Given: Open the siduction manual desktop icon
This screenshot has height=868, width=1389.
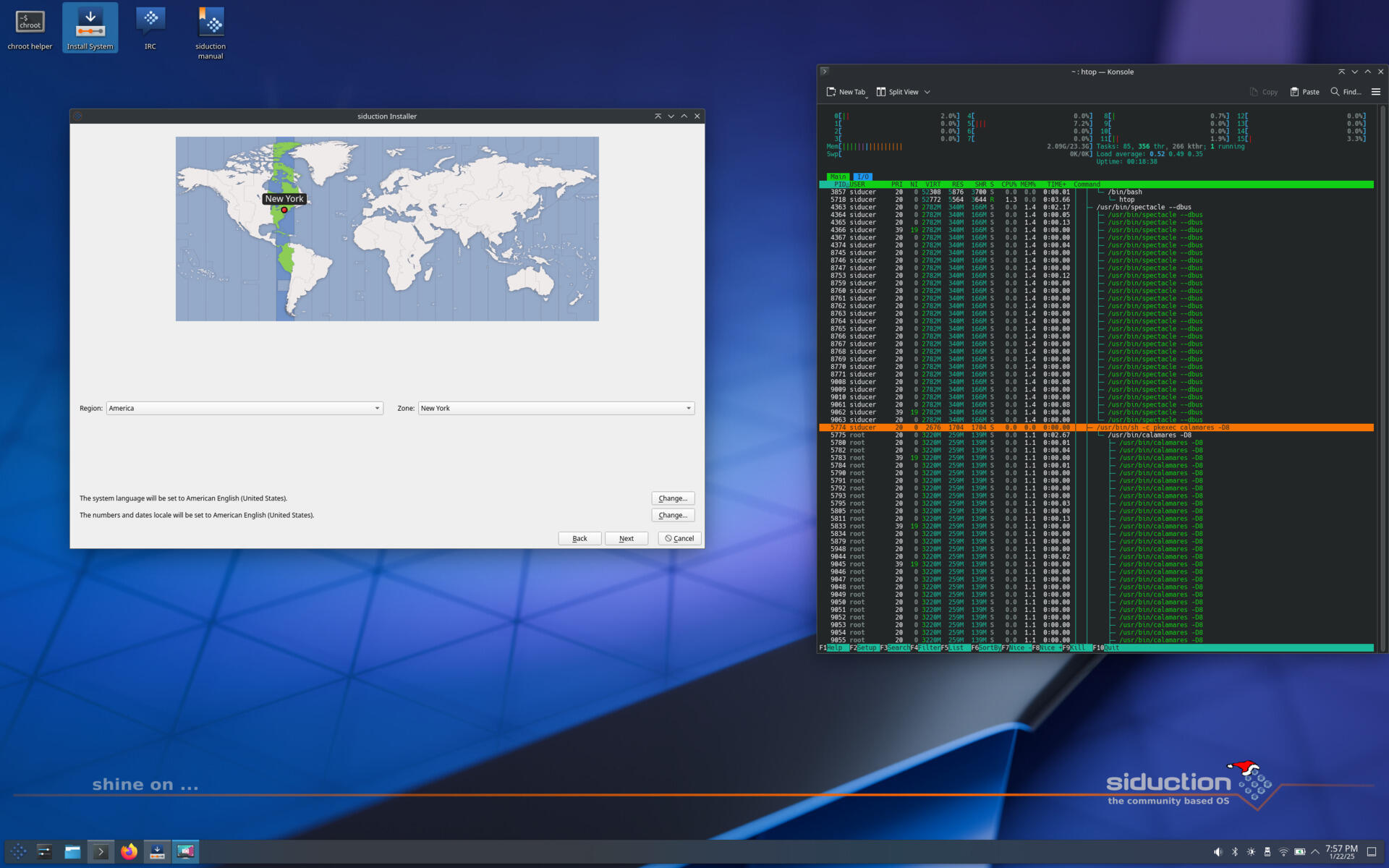Looking at the screenshot, I should tap(211, 33).
